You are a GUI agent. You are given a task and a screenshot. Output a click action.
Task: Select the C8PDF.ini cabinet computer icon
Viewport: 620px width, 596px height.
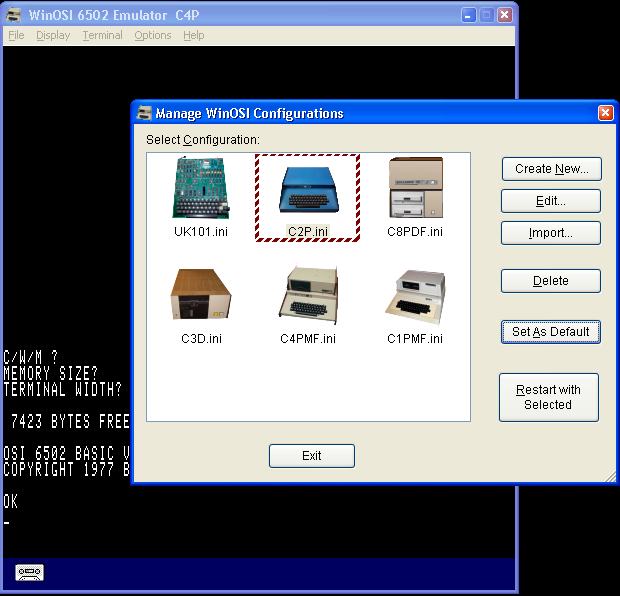click(416, 187)
